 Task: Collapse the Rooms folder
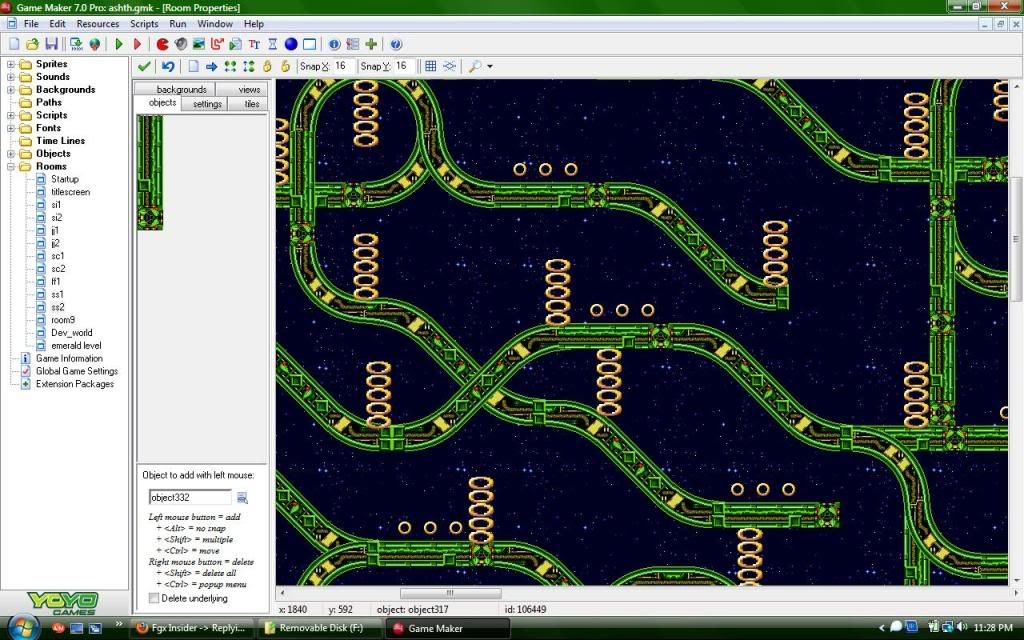coord(12,166)
